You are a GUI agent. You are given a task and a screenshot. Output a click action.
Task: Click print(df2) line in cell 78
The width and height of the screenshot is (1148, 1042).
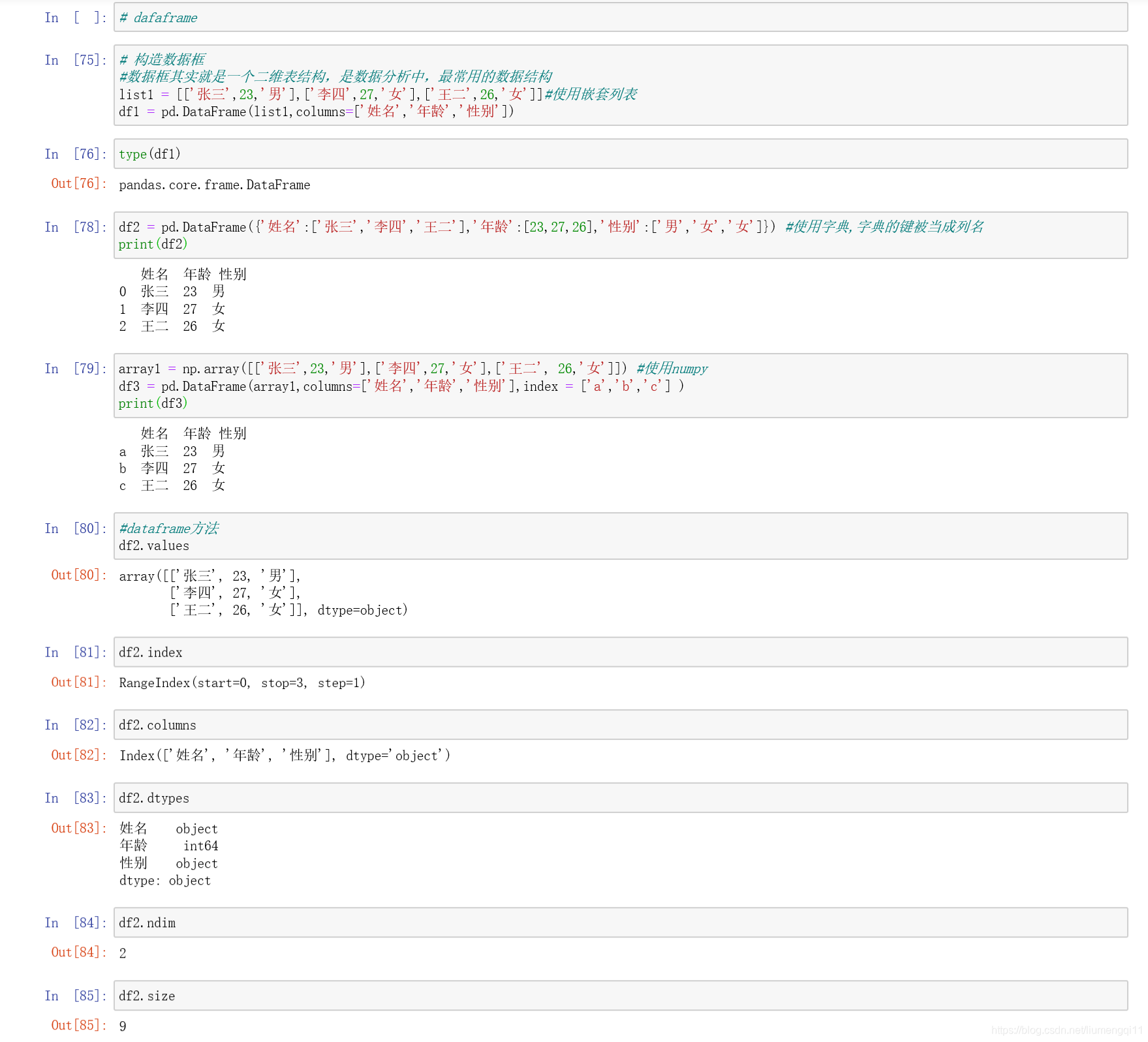(x=153, y=244)
